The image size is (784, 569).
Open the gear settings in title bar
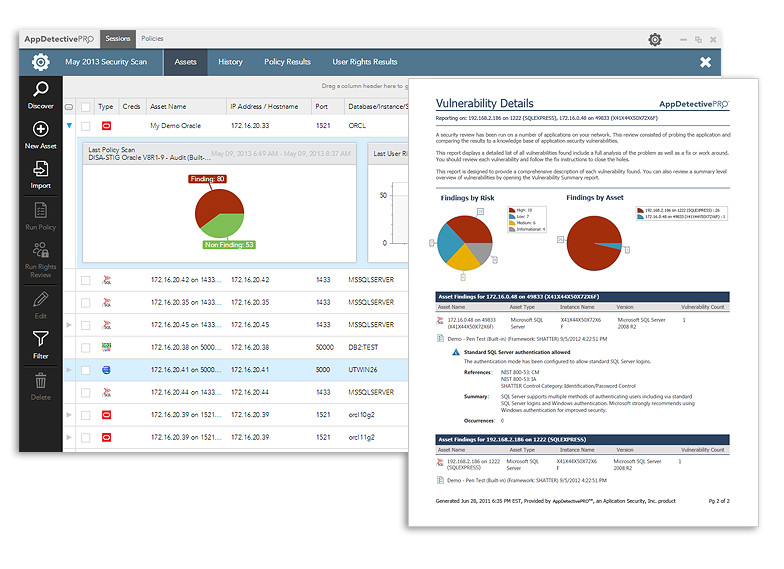(x=655, y=39)
